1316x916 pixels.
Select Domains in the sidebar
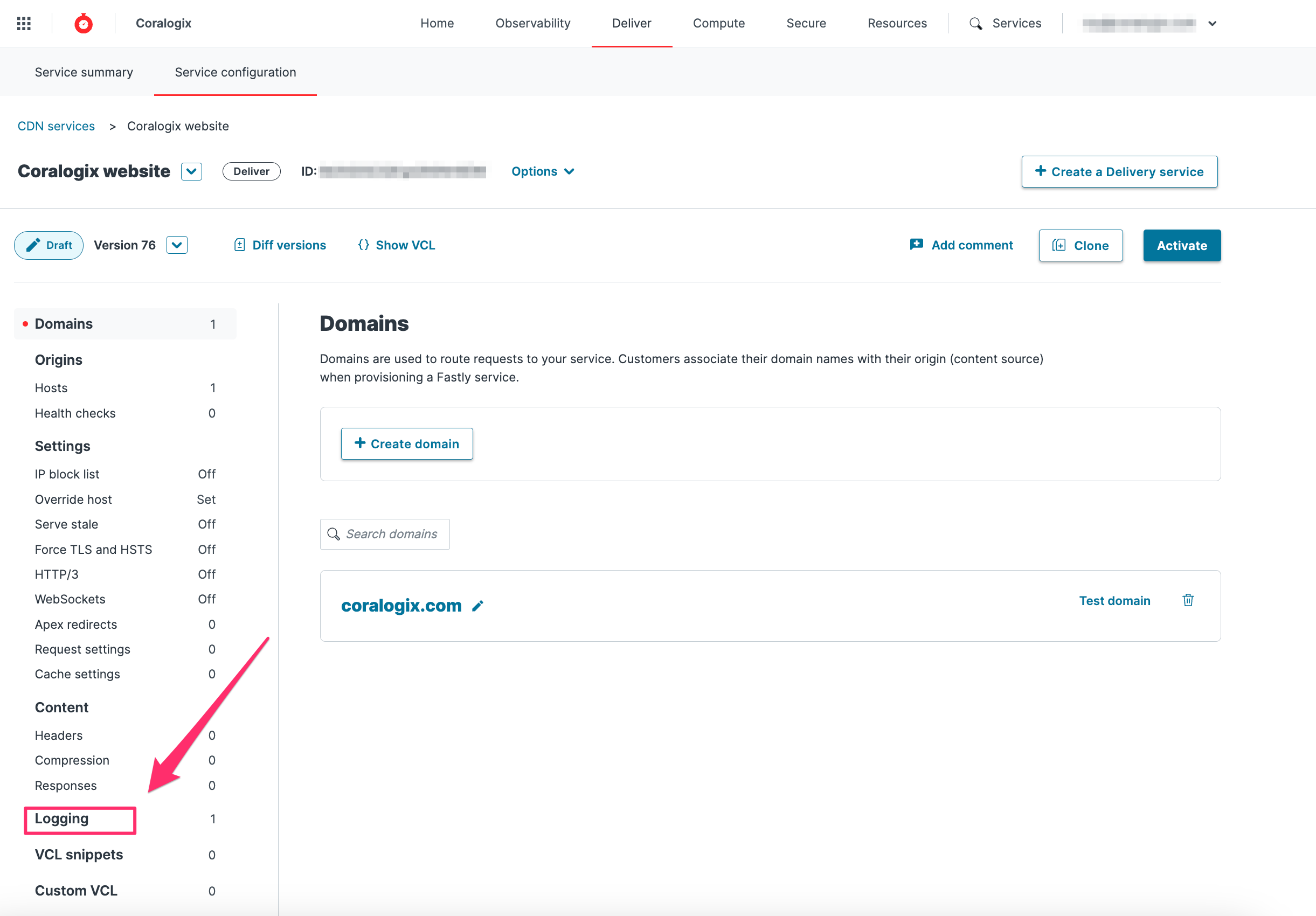(x=125, y=324)
